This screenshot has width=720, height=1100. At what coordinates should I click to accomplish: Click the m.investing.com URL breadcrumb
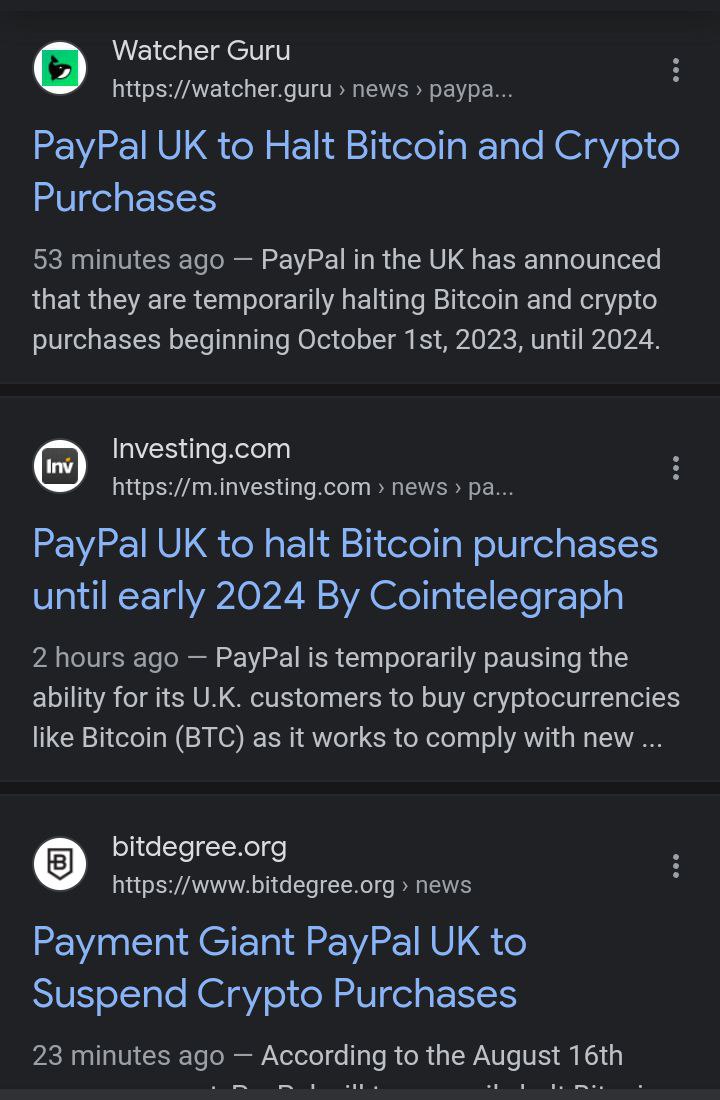tap(312, 487)
